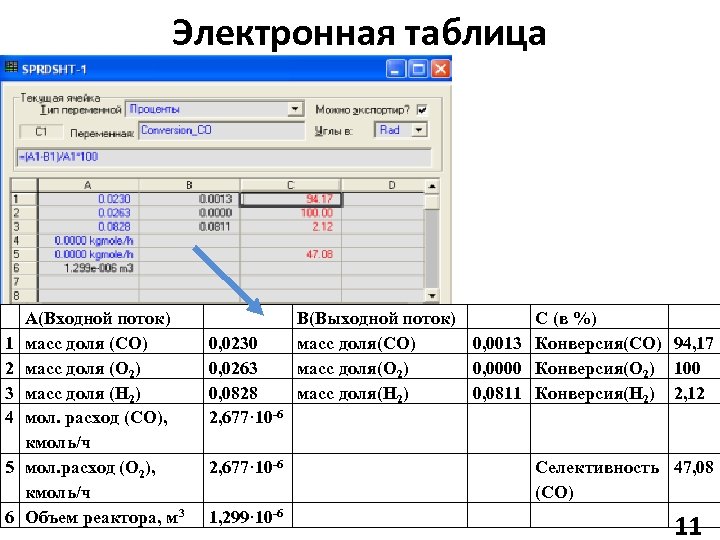Screen dimensions: 720x540
Task: Select column header B
Action: (189, 185)
